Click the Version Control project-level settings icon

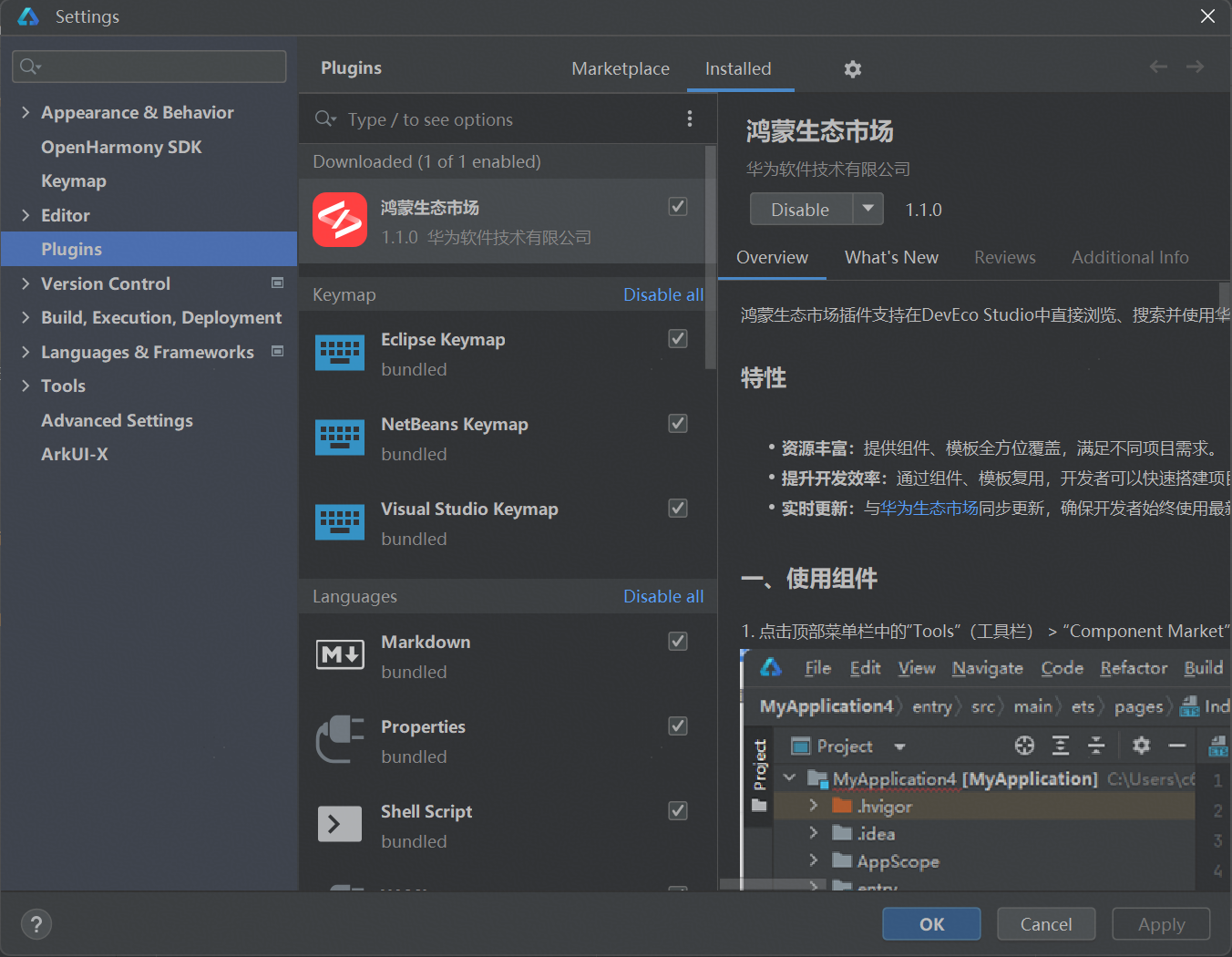pyautogui.click(x=278, y=283)
